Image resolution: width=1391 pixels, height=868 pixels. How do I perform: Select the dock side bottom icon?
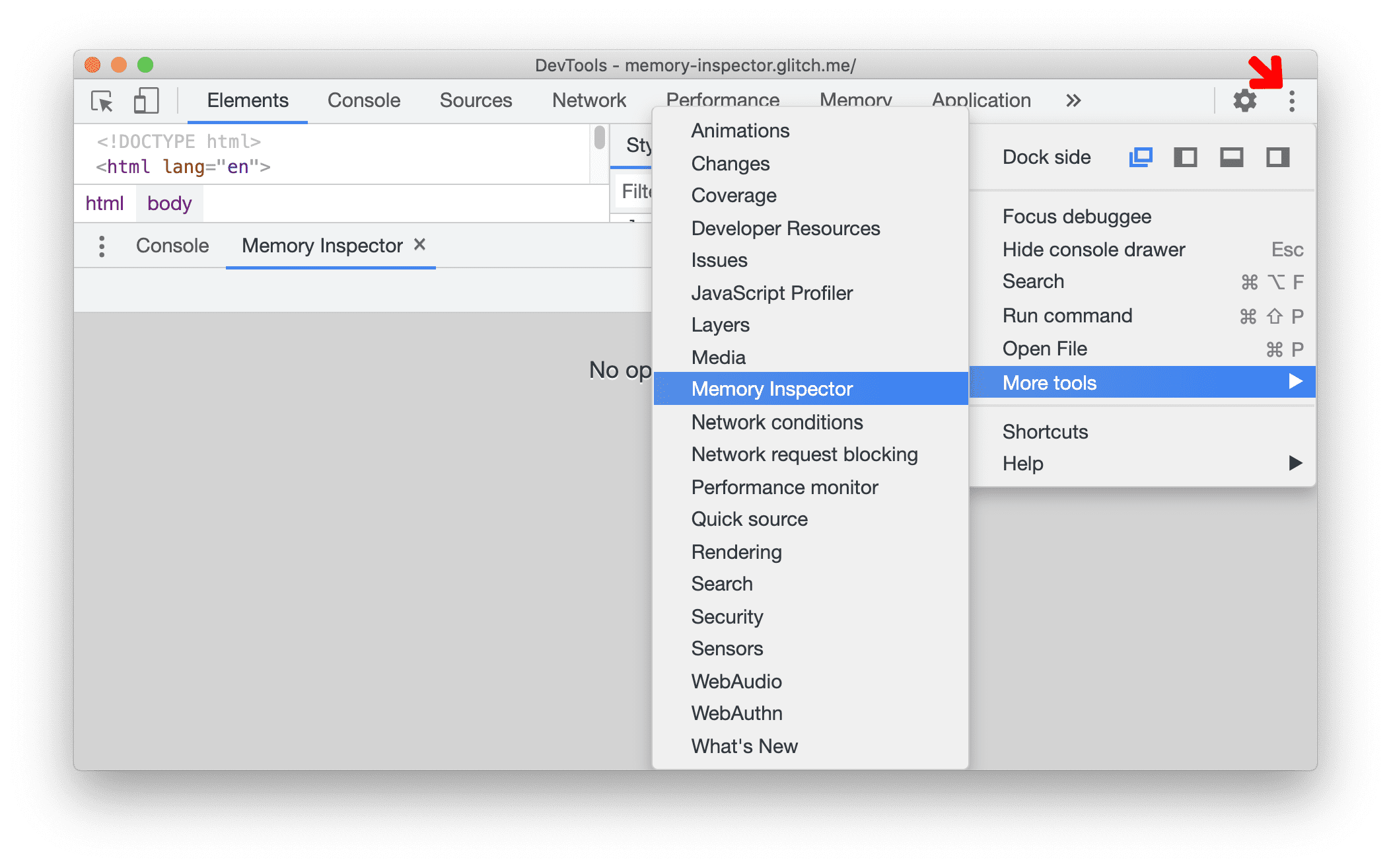click(x=1230, y=157)
